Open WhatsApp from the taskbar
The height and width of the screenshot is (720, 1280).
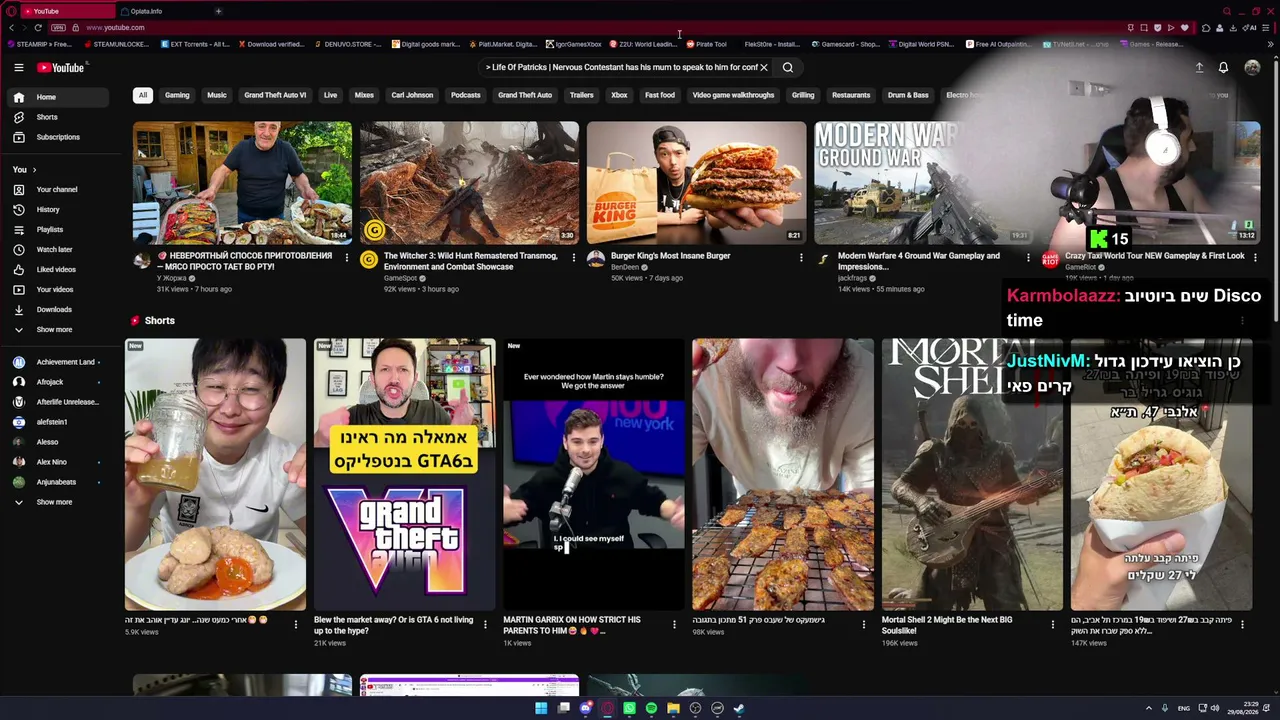tap(629, 708)
